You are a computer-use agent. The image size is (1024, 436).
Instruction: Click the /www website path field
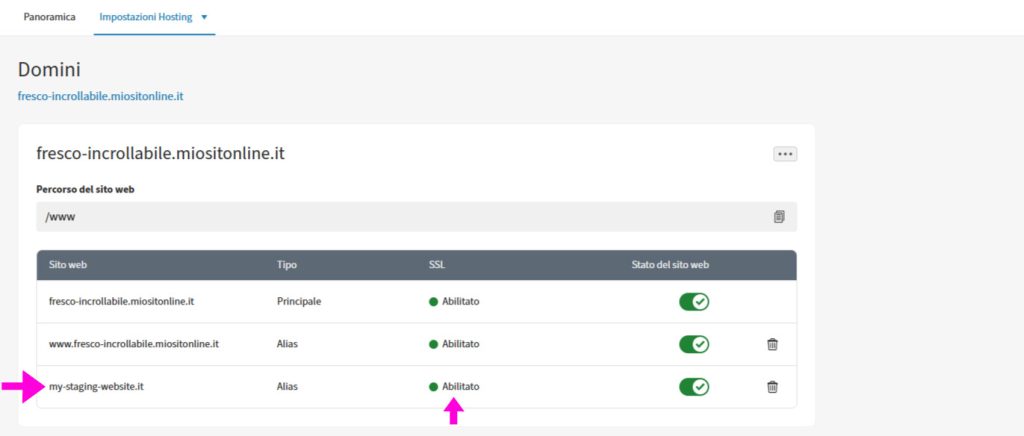click(x=400, y=216)
